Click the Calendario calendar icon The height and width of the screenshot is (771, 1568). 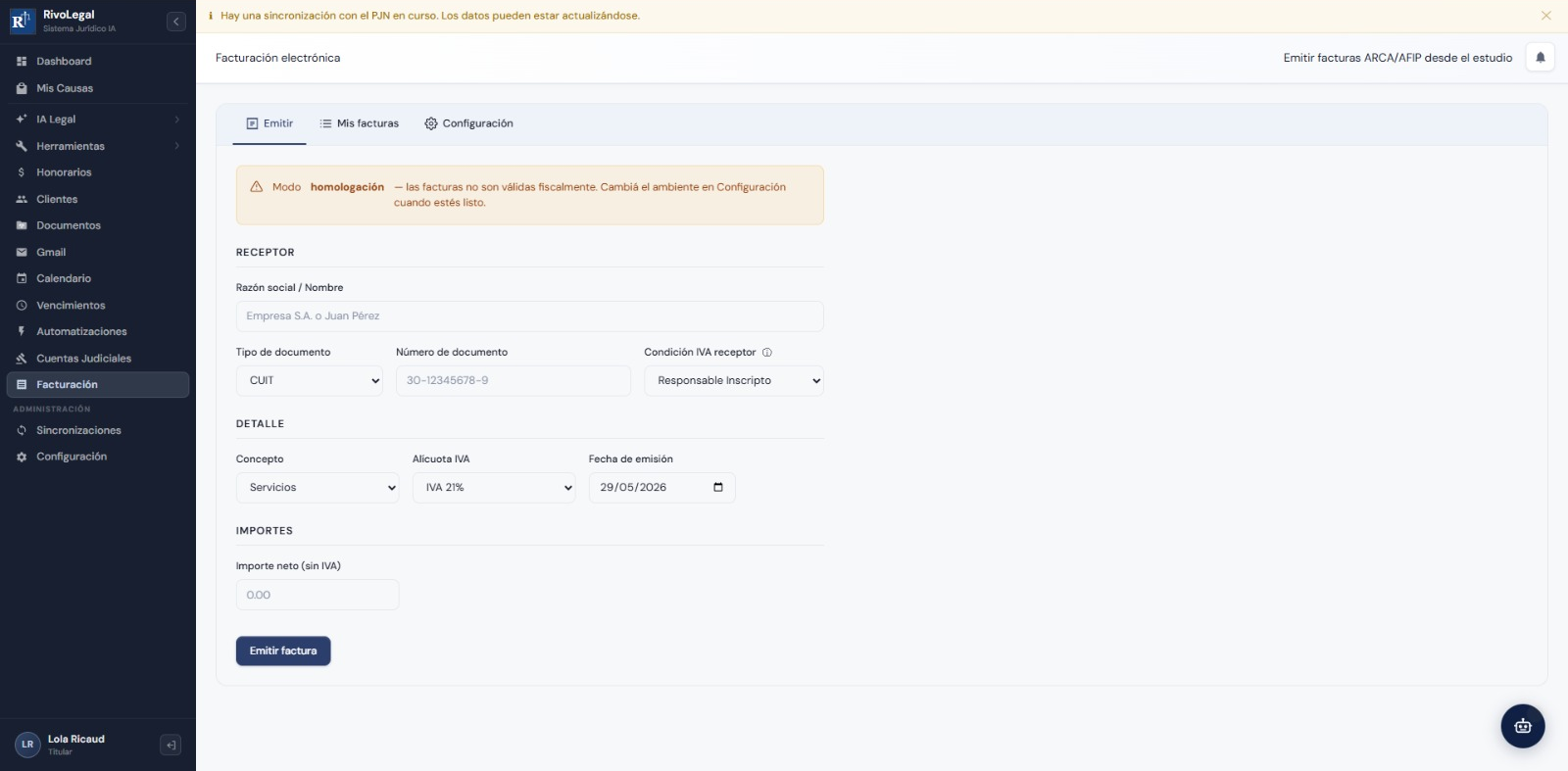coord(22,278)
